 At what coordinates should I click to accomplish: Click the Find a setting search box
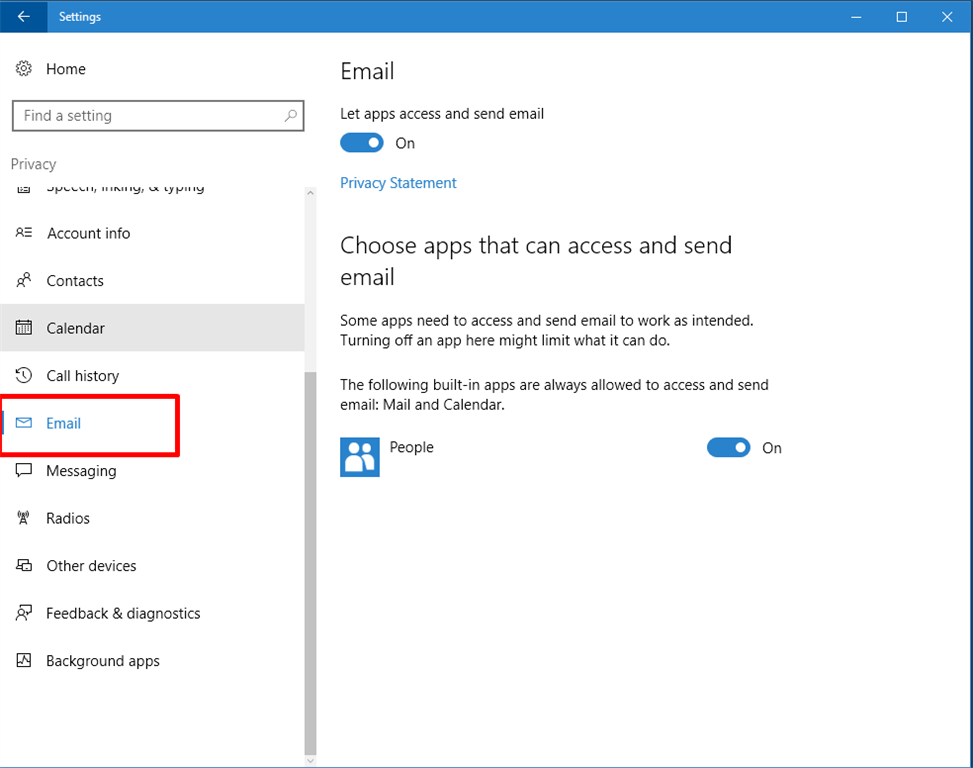point(150,116)
